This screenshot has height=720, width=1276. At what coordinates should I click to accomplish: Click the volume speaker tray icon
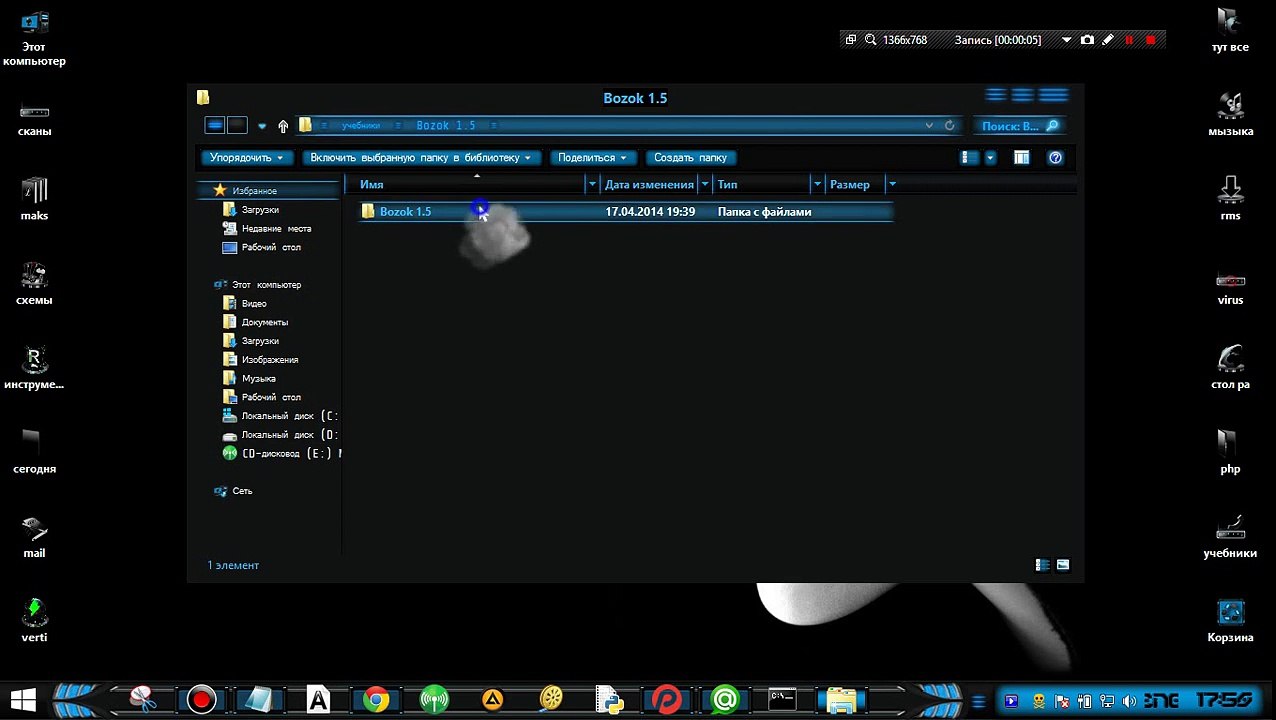click(x=1129, y=701)
